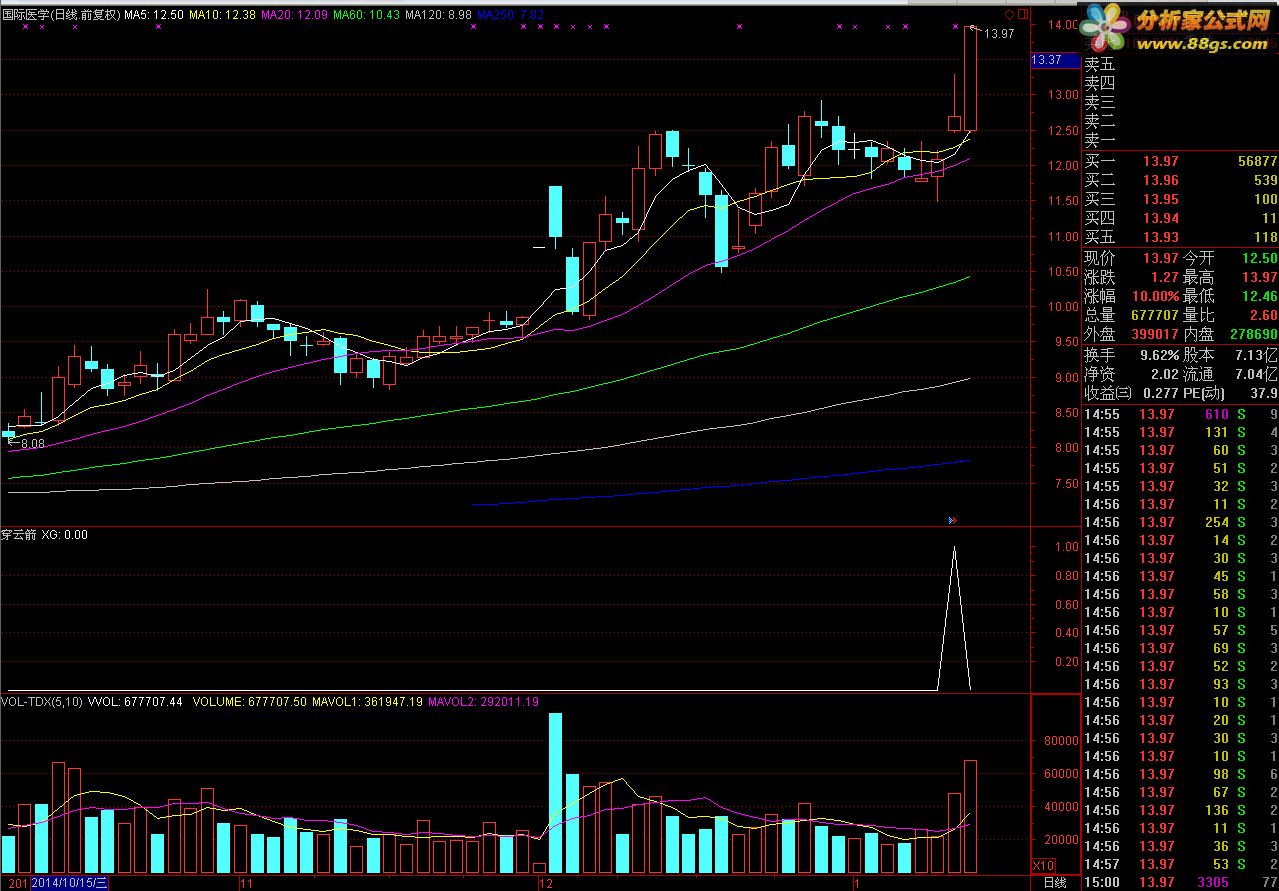Click the MA250: 7.82 indicator label

click(x=511, y=16)
